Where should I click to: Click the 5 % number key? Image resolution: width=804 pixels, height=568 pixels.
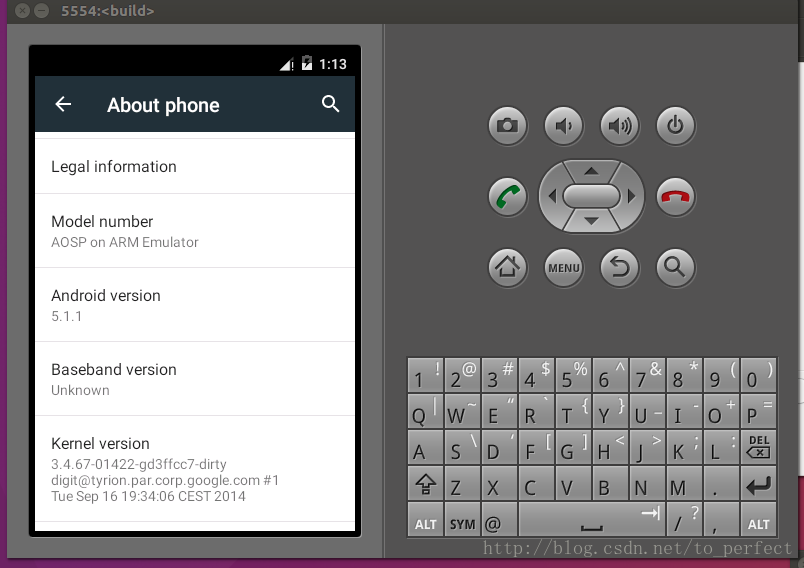coord(573,376)
